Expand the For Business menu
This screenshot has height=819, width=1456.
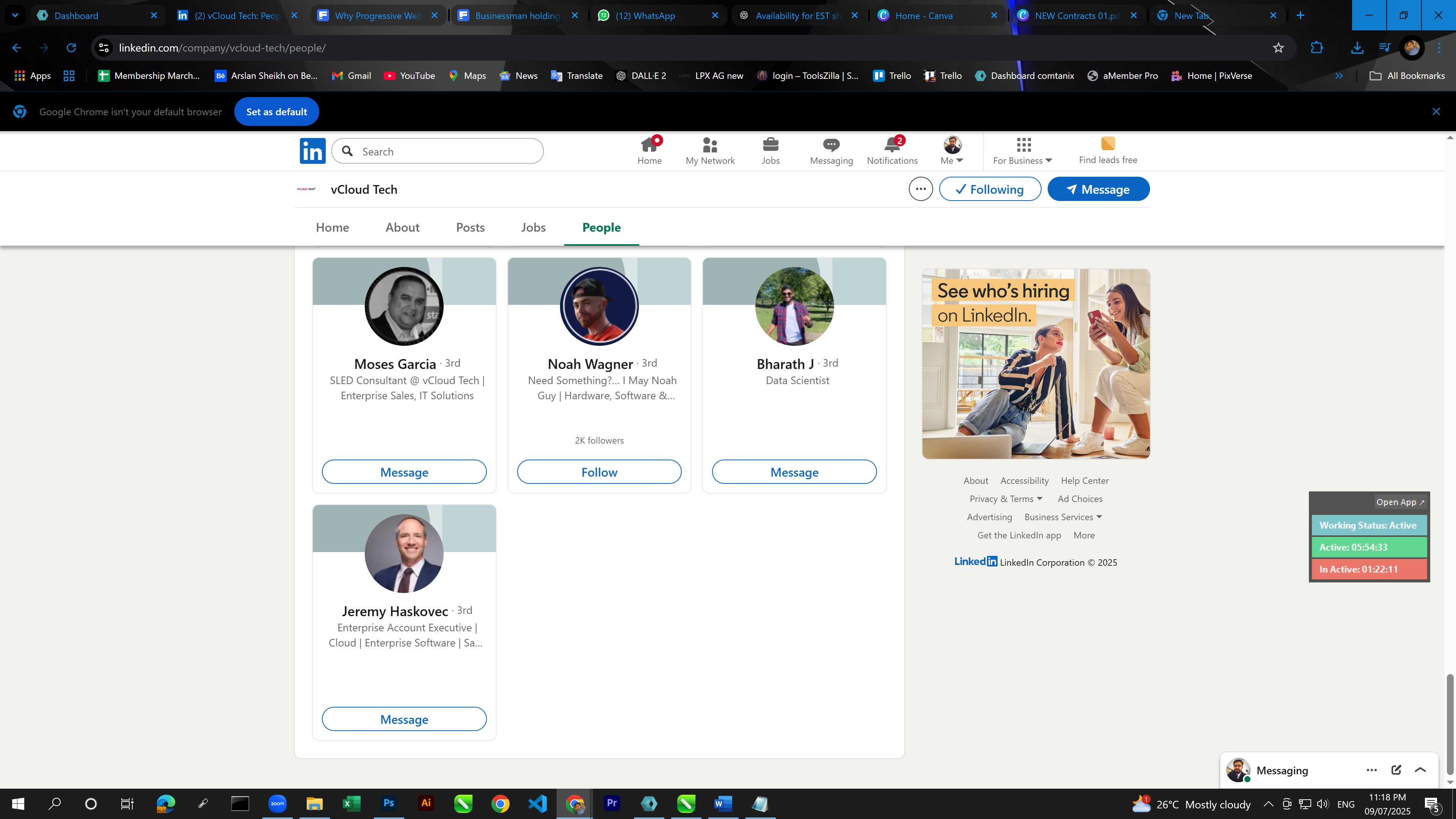pos(1023,151)
